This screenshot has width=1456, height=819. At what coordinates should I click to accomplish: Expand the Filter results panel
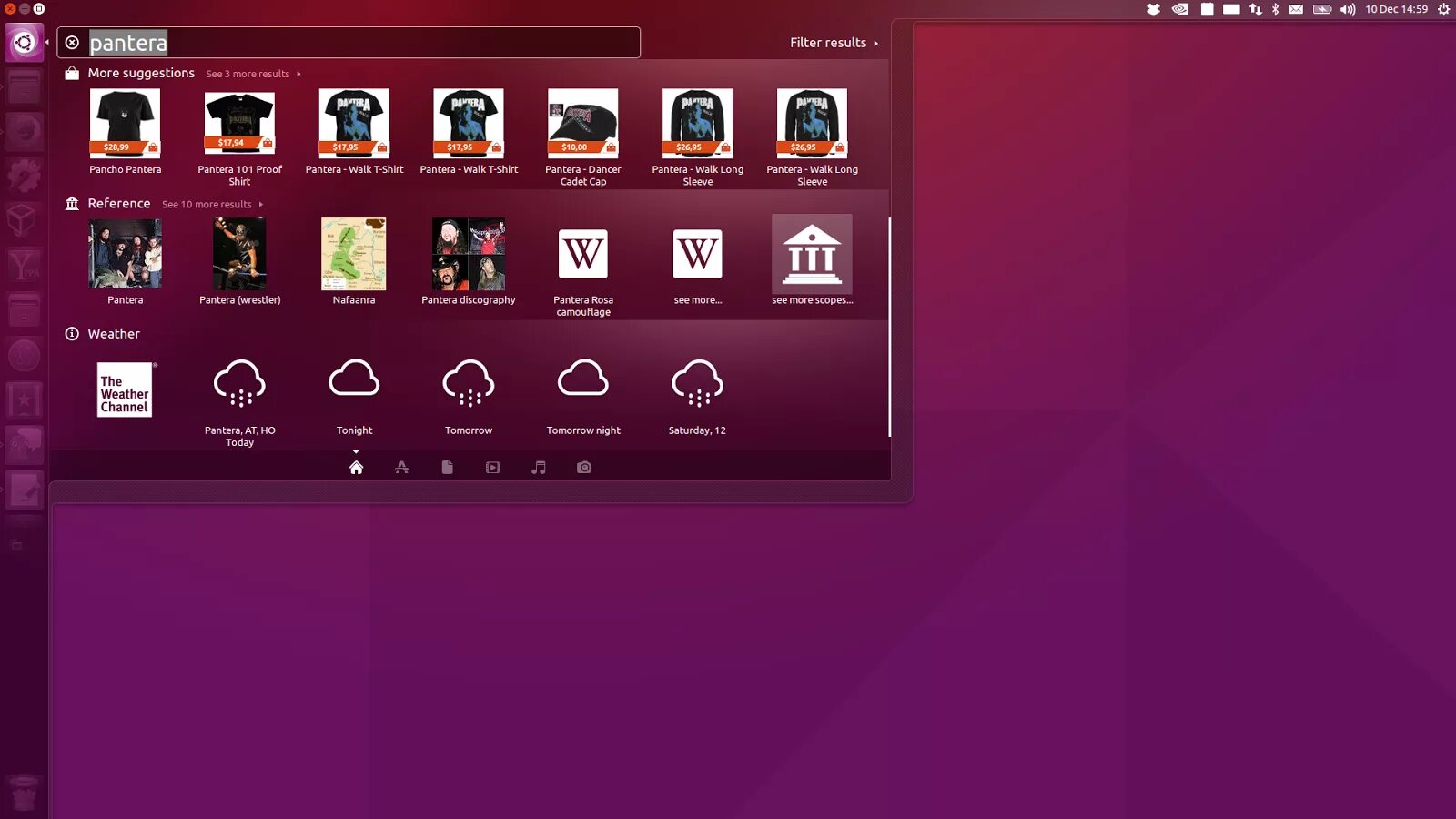click(834, 43)
